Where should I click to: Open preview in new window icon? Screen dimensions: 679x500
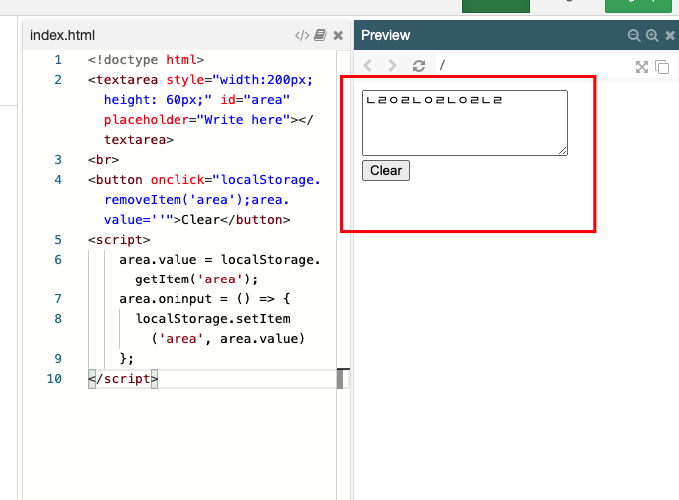[662, 67]
